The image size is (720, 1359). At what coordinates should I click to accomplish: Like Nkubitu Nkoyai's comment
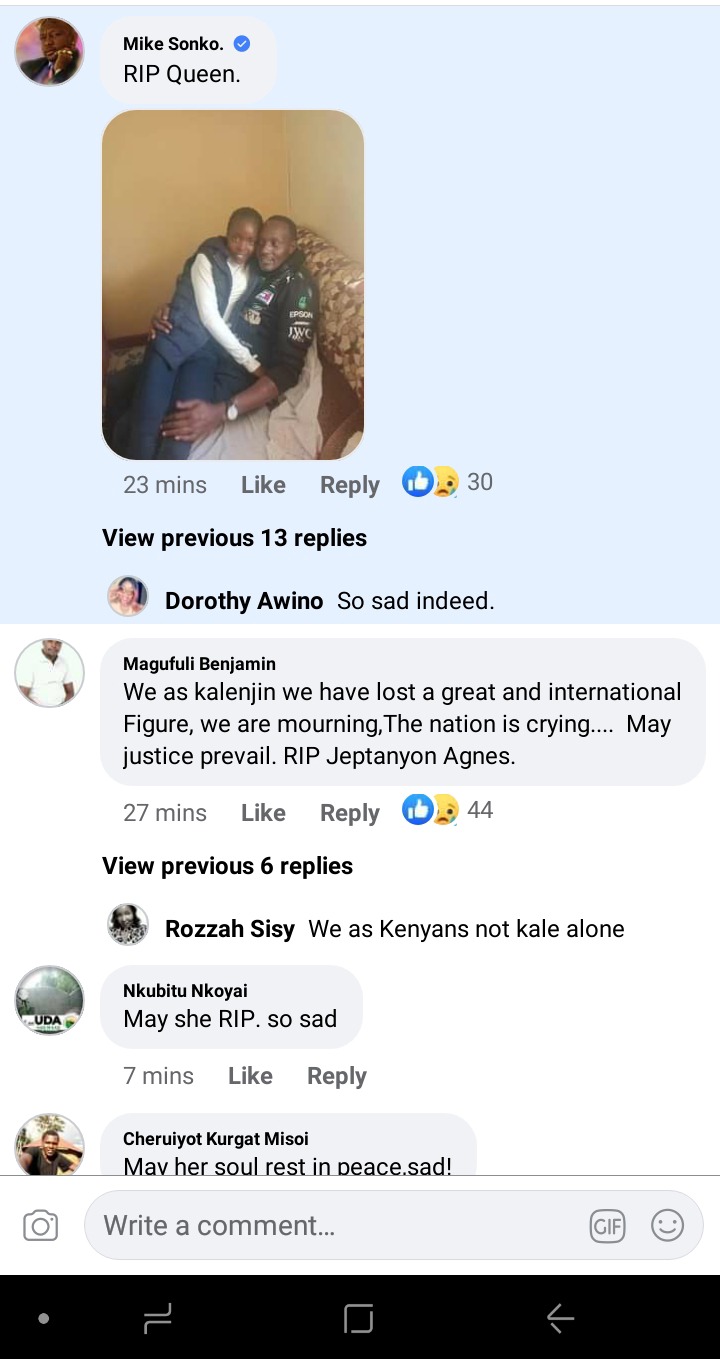pyautogui.click(x=250, y=1076)
